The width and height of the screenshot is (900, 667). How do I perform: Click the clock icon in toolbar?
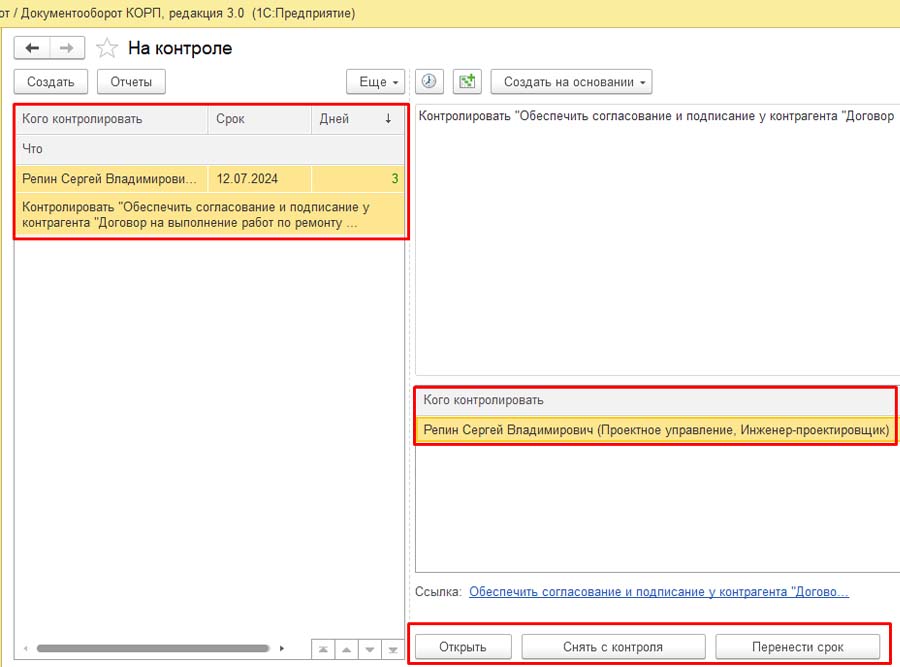pyautogui.click(x=428, y=82)
